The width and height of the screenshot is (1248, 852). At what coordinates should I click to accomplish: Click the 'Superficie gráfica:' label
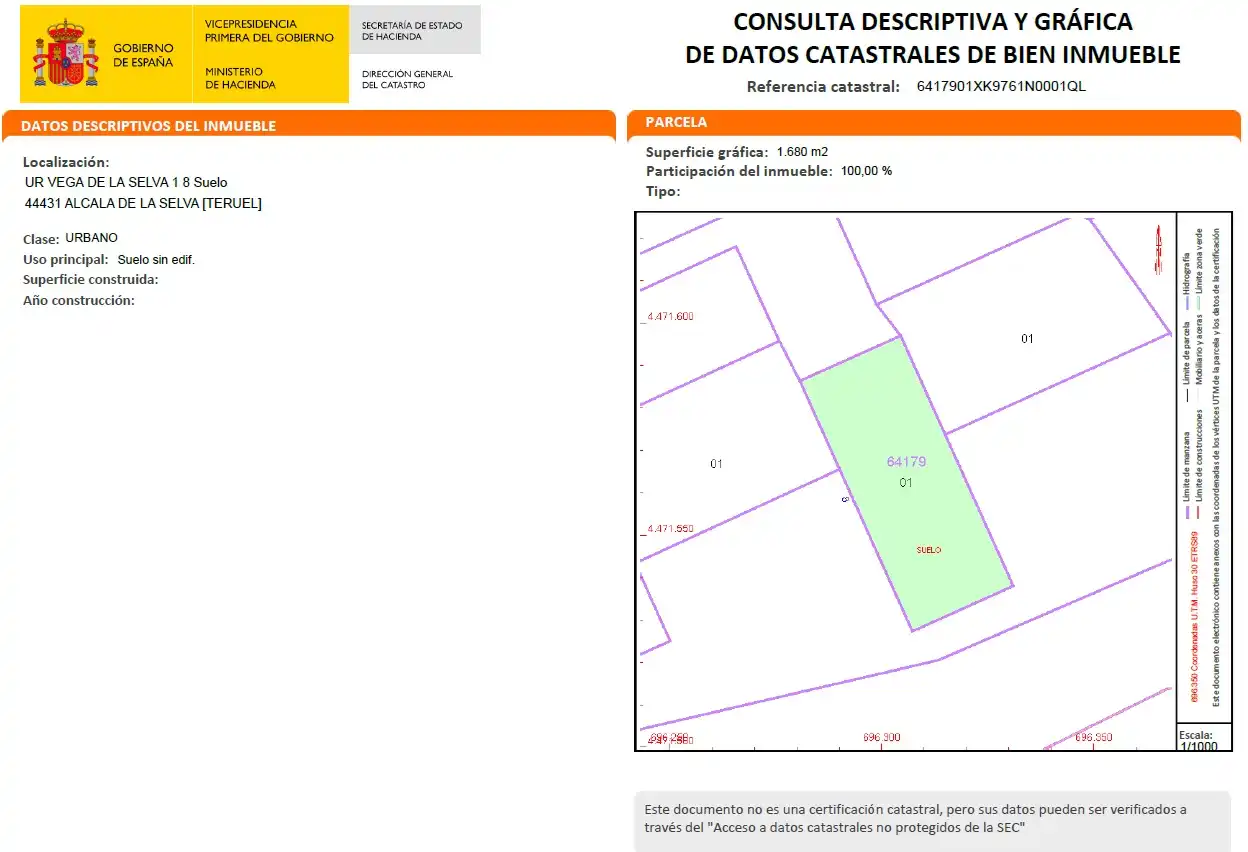click(707, 152)
